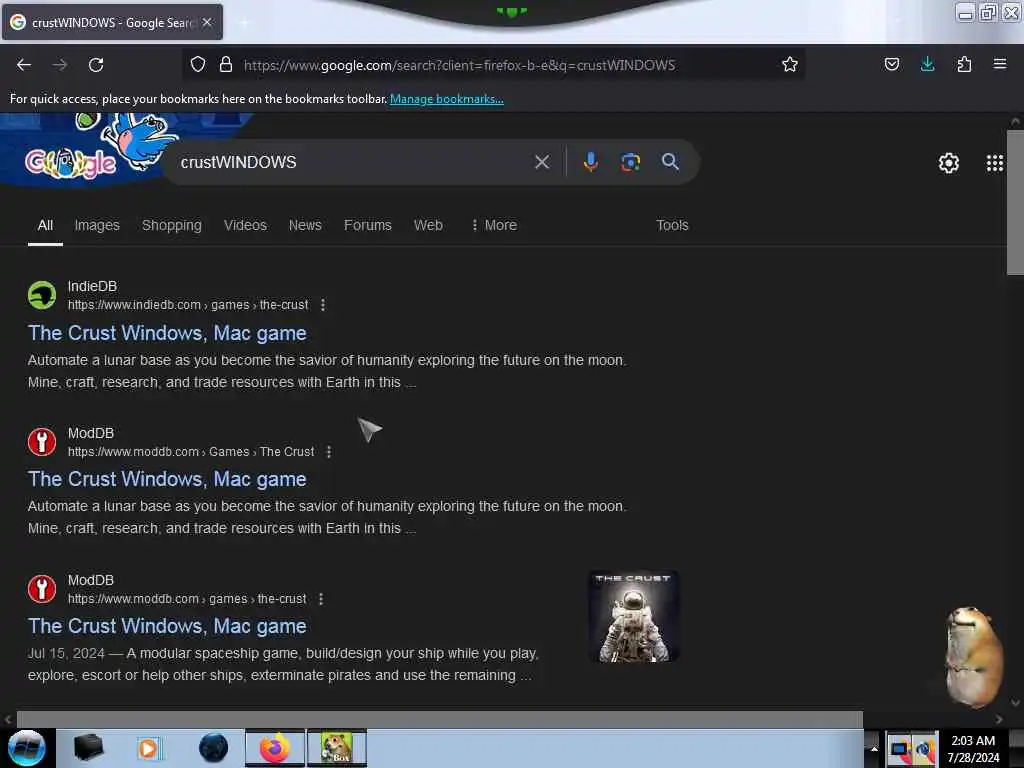This screenshot has height=768, width=1024.
Task: Click the network system tray icon
Action: click(899, 750)
